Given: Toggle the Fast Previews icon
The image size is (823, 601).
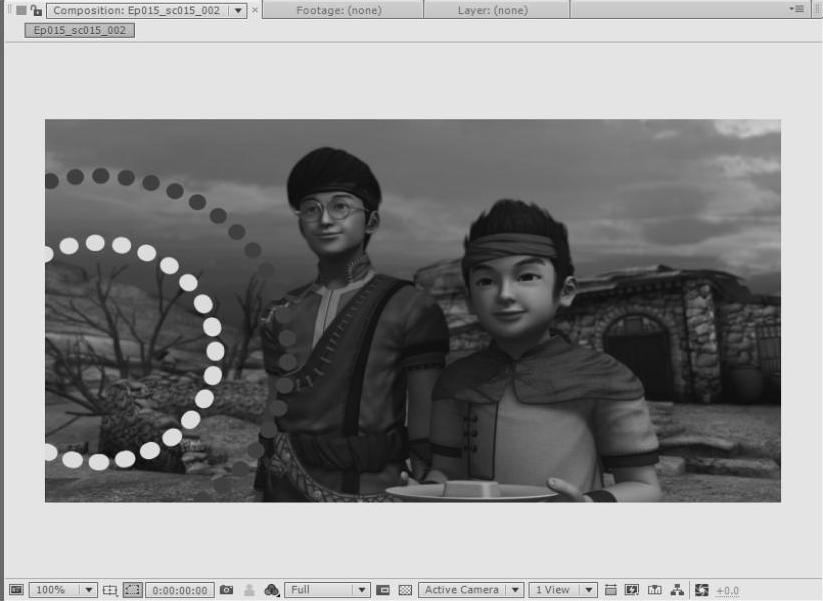Looking at the screenshot, I should click(x=632, y=590).
